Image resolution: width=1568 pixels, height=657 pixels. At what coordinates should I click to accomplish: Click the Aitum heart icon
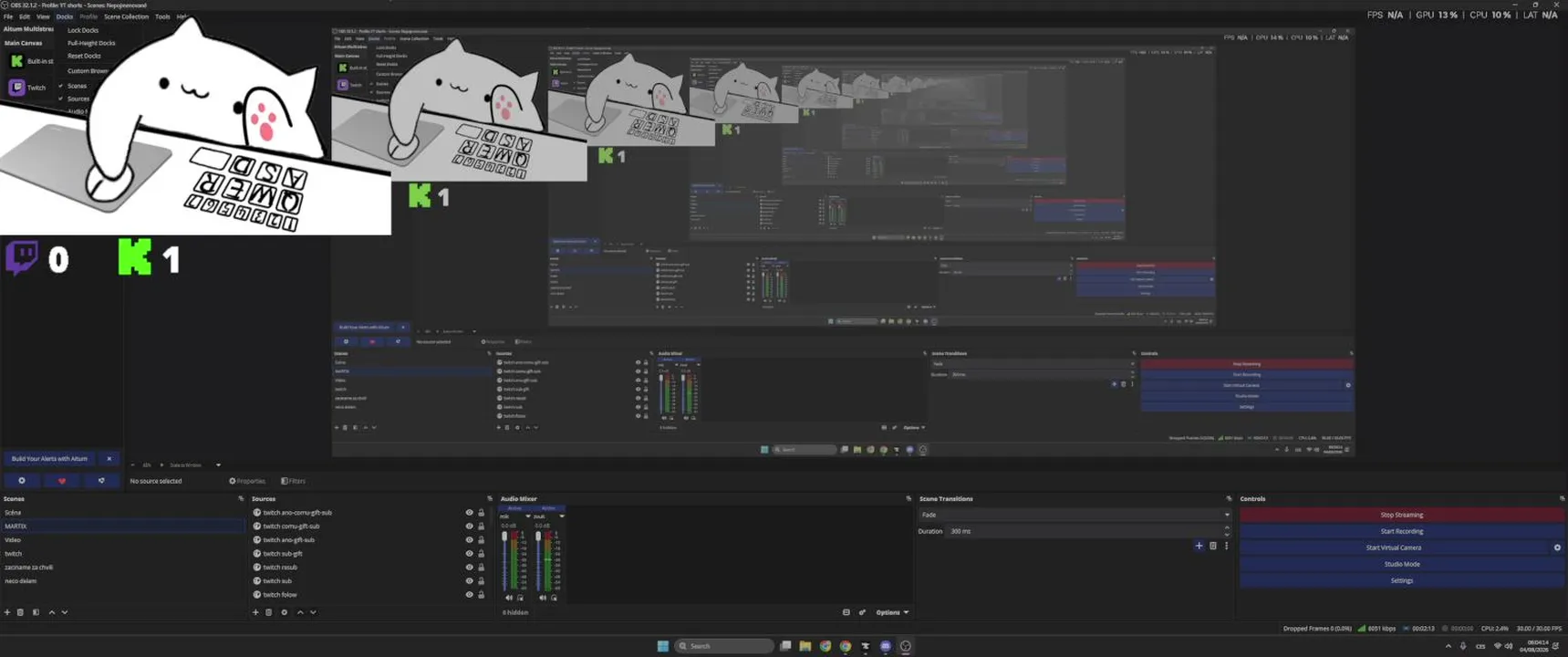pyautogui.click(x=62, y=481)
